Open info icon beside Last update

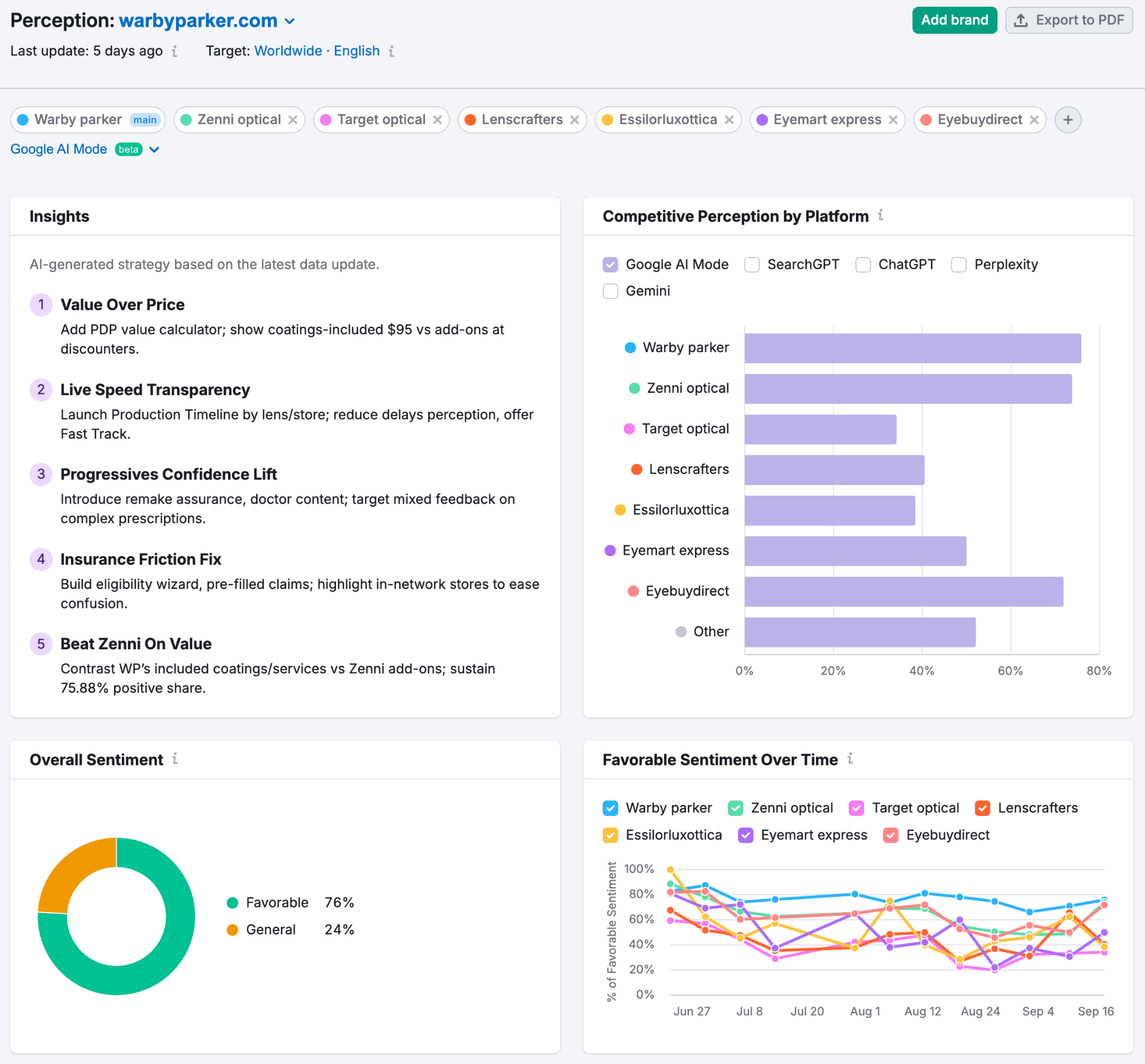click(x=174, y=51)
